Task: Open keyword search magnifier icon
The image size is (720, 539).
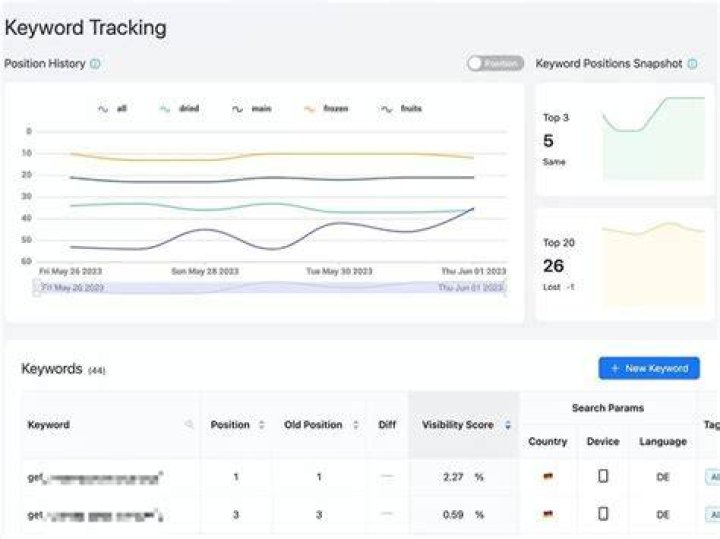Action: [189, 425]
